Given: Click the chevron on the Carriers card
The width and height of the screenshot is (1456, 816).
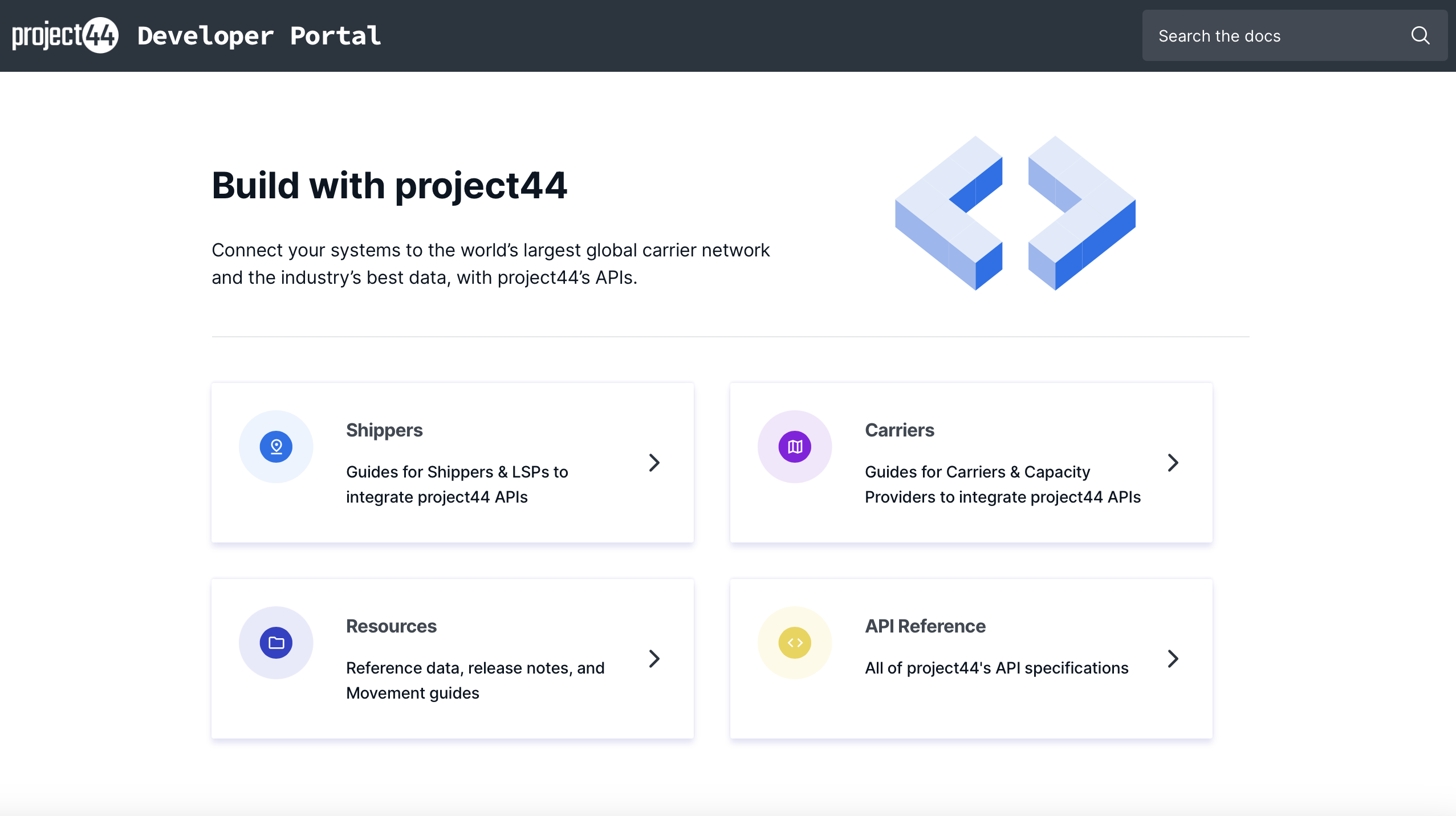Looking at the screenshot, I should 1173,463.
